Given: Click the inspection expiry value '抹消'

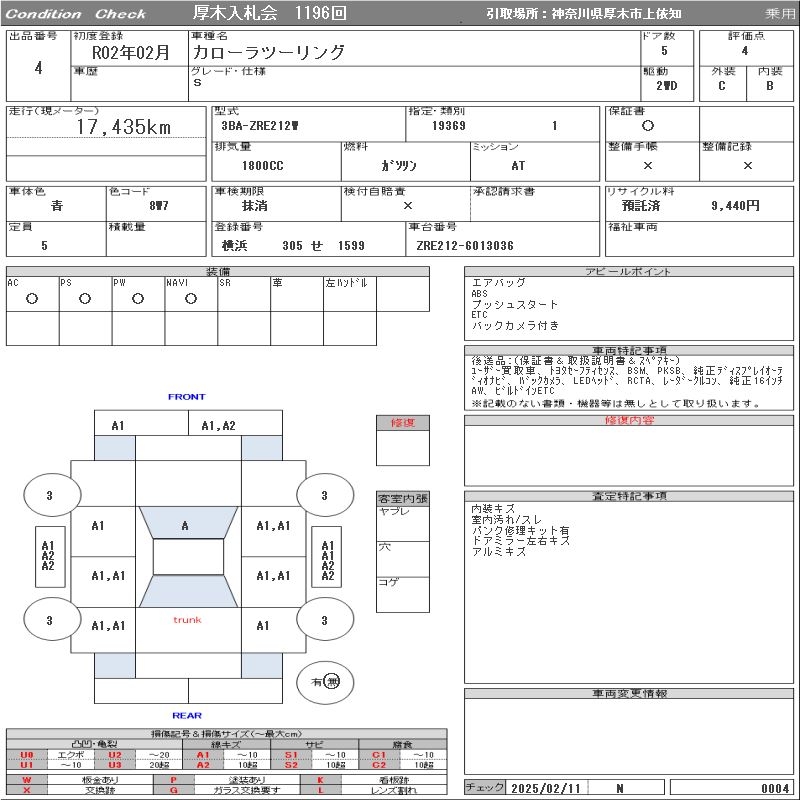Looking at the screenshot, I should point(254,206).
